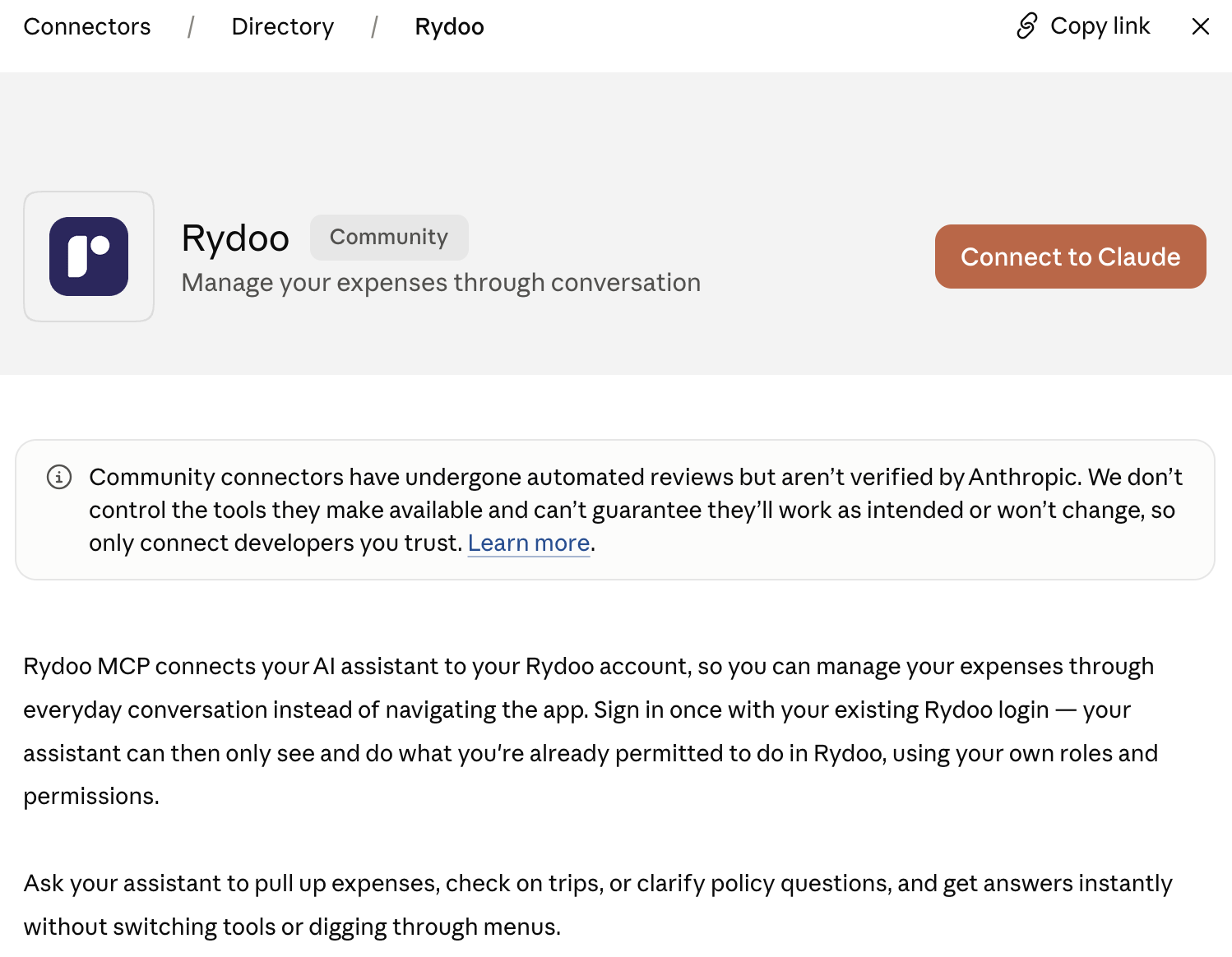Click the info circle icon in notice
This screenshot has width=1232, height=957.
point(59,477)
